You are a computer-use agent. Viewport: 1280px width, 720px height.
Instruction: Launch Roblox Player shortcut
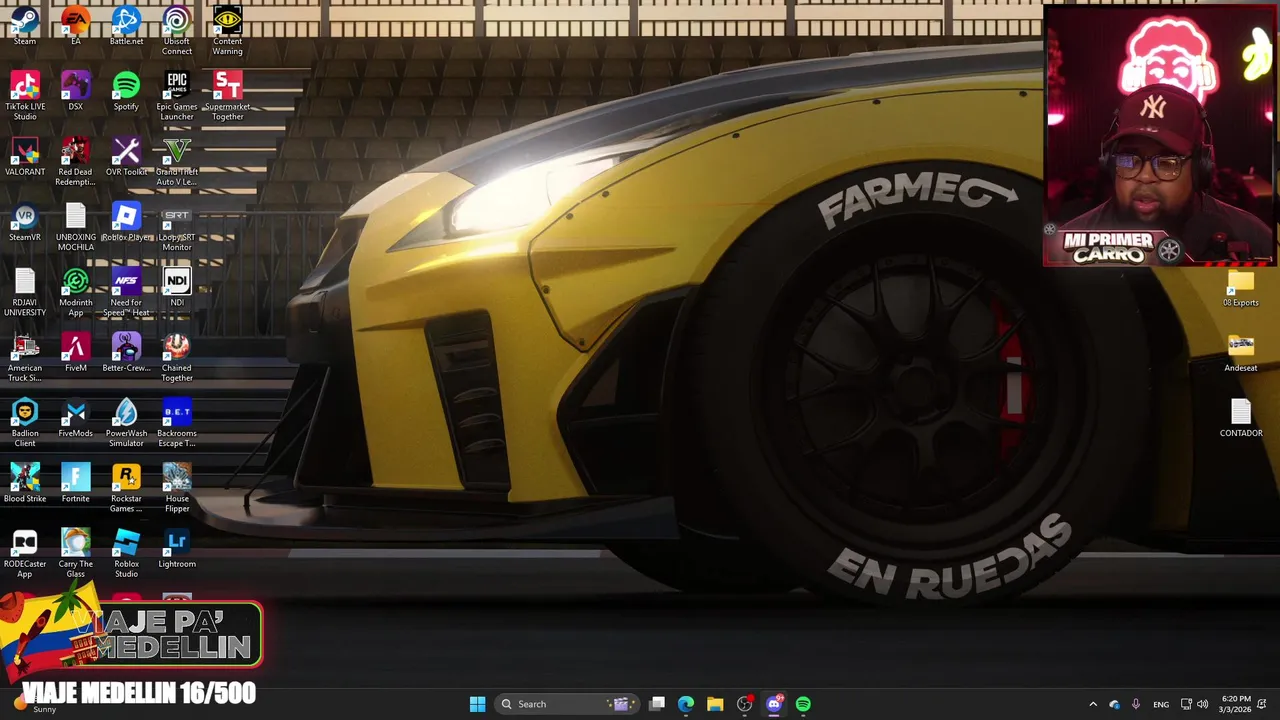click(126, 221)
